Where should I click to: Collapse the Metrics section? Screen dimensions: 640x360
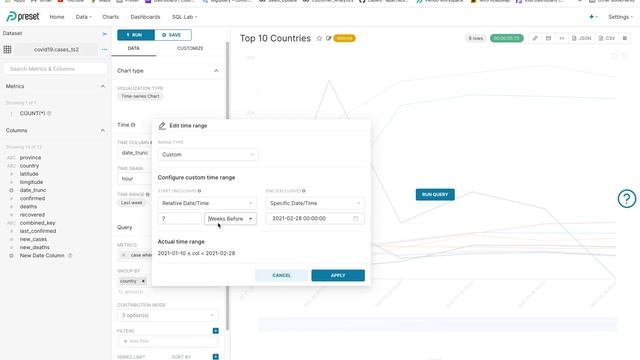pos(103,87)
